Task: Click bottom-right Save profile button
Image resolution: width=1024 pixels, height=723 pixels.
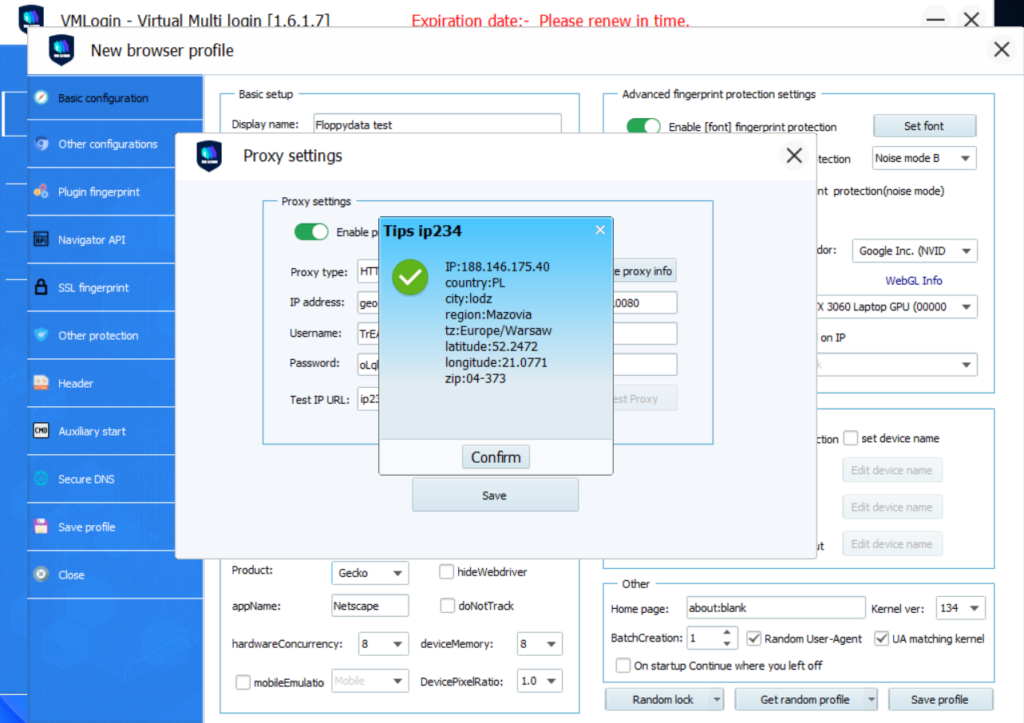Action: pyautogui.click(x=940, y=699)
